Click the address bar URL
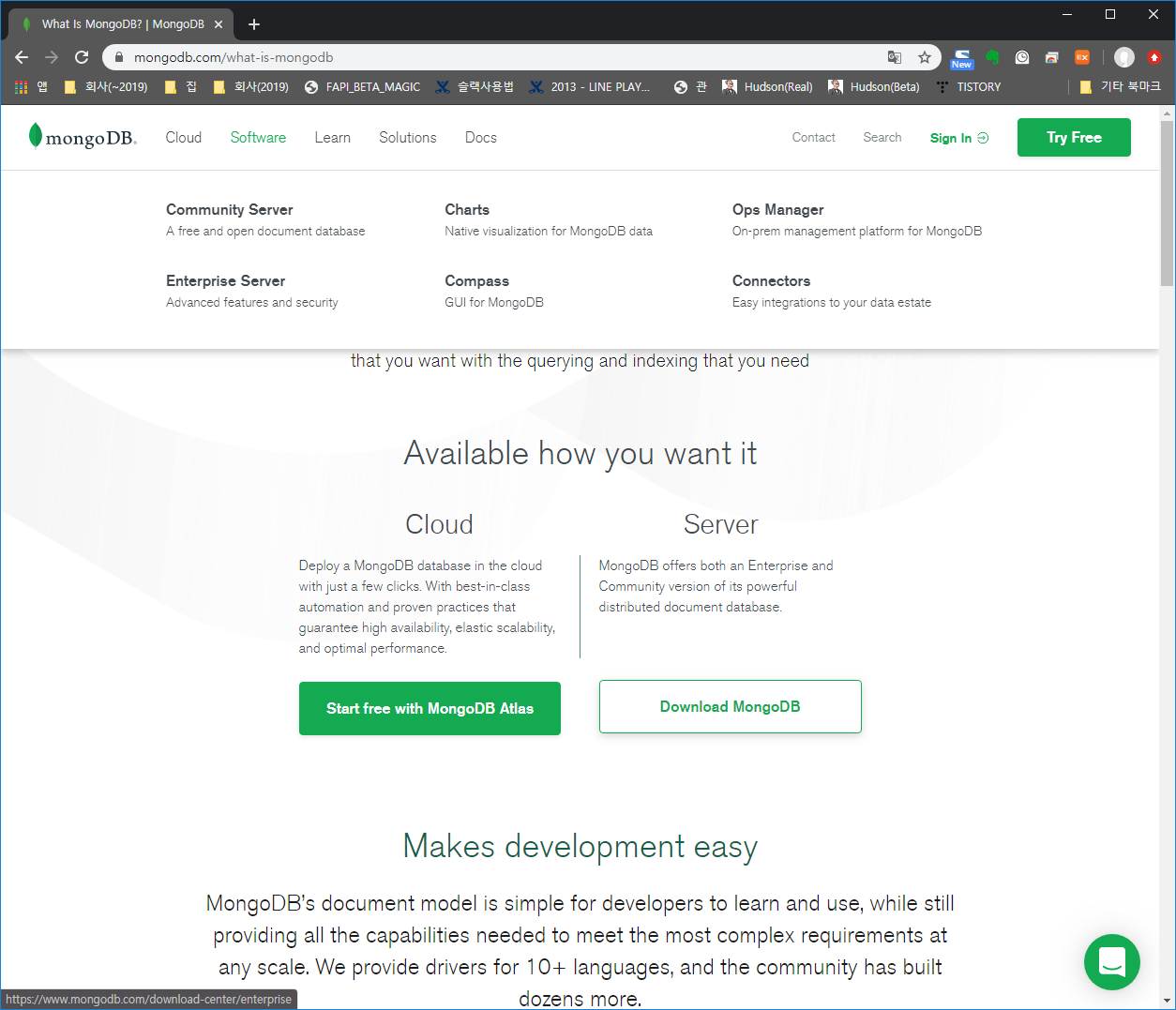The width and height of the screenshot is (1176, 1010). coord(234,57)
